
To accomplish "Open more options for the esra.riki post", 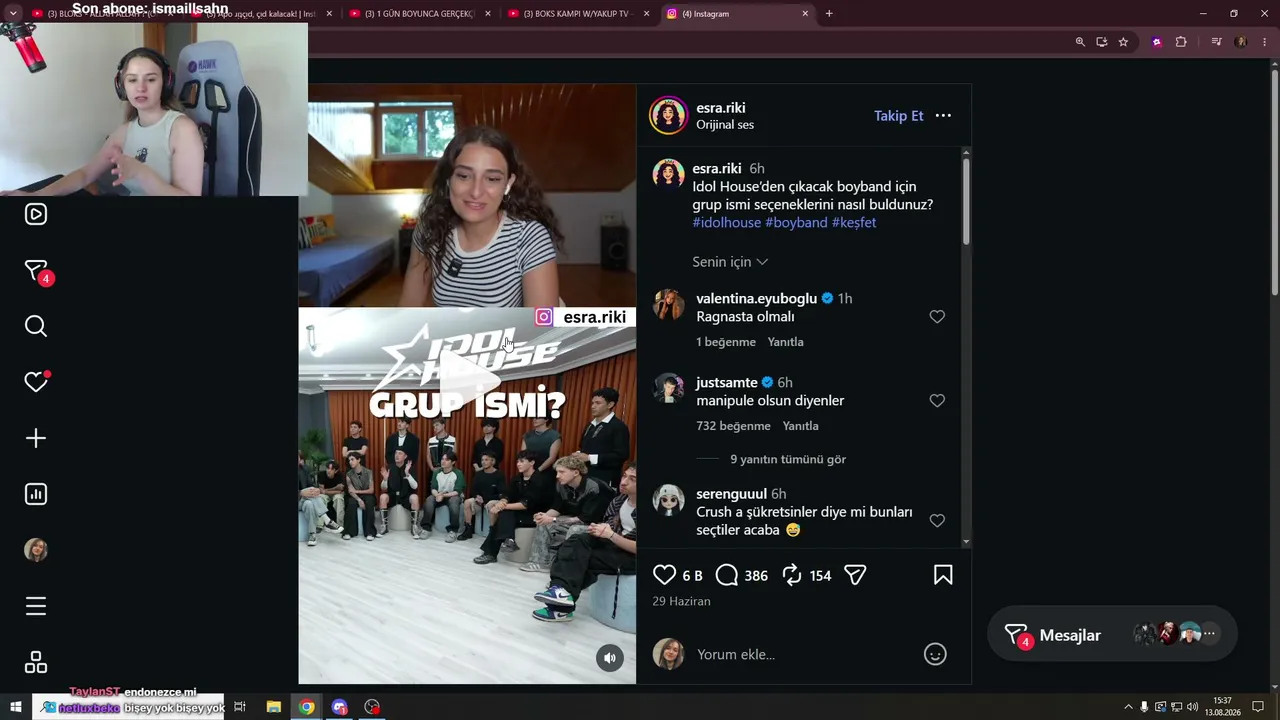I will (x=943, y=116).
